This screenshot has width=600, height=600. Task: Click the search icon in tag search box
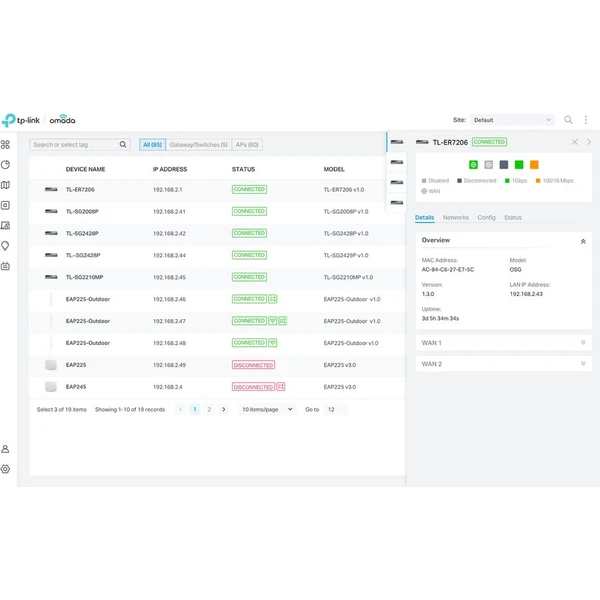[123, 144]
